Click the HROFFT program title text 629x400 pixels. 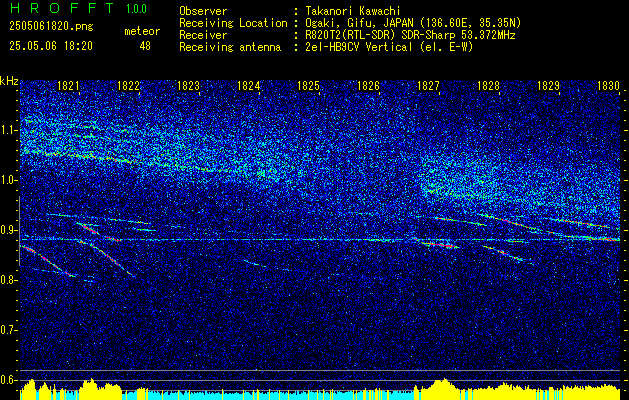(62, 8)
